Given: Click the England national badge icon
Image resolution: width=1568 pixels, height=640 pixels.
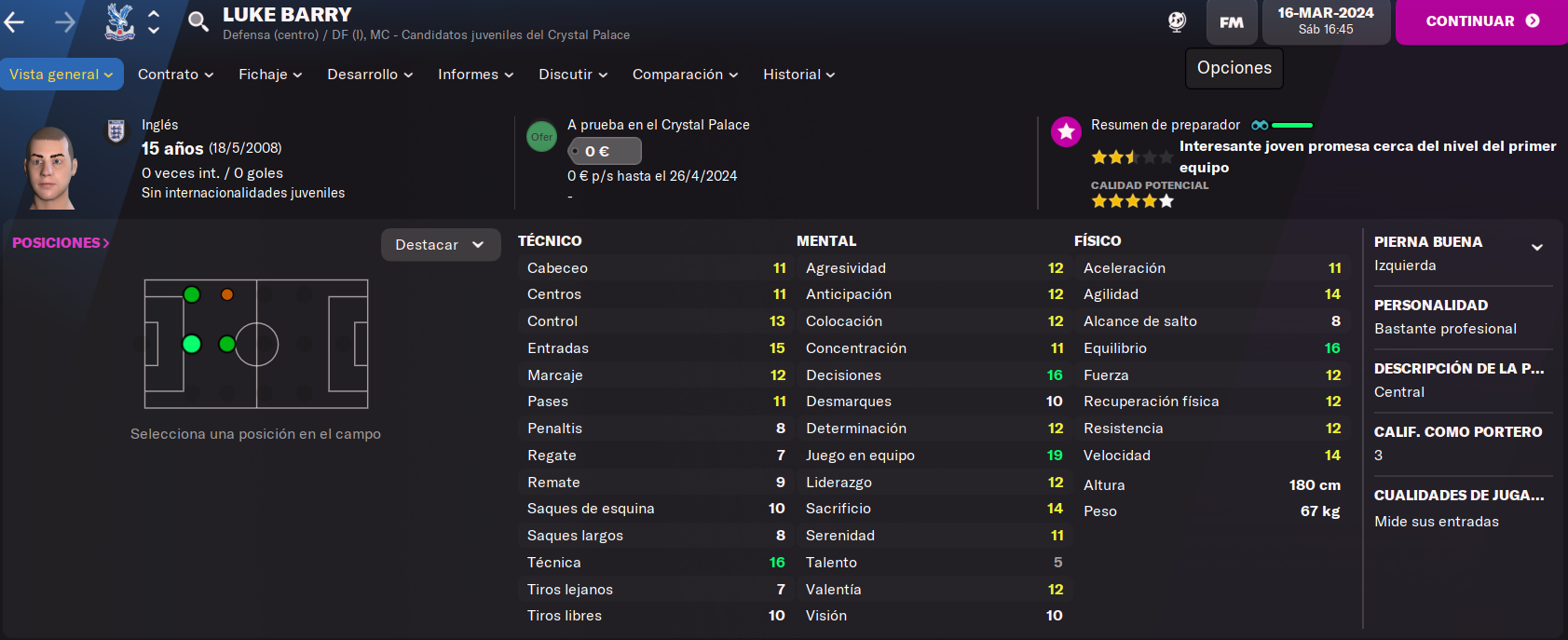Looking at the screenshot, I should tap(116, 131).
